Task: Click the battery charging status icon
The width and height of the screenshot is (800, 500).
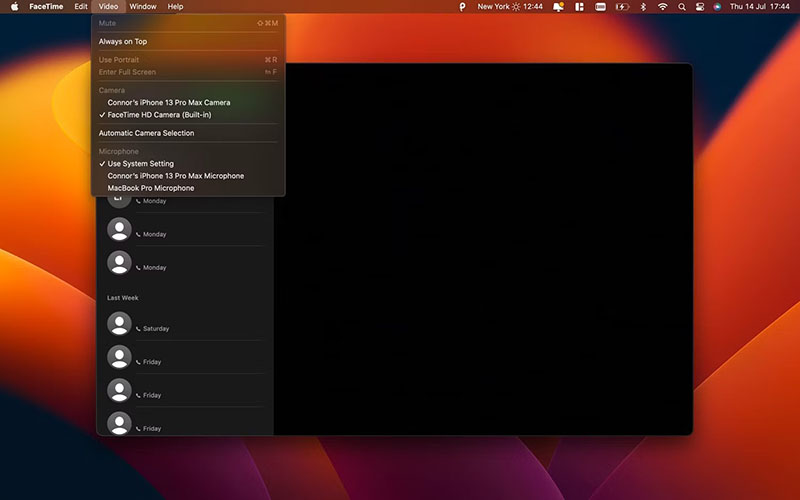Action: pyautogui.click(x=622, y=7)
